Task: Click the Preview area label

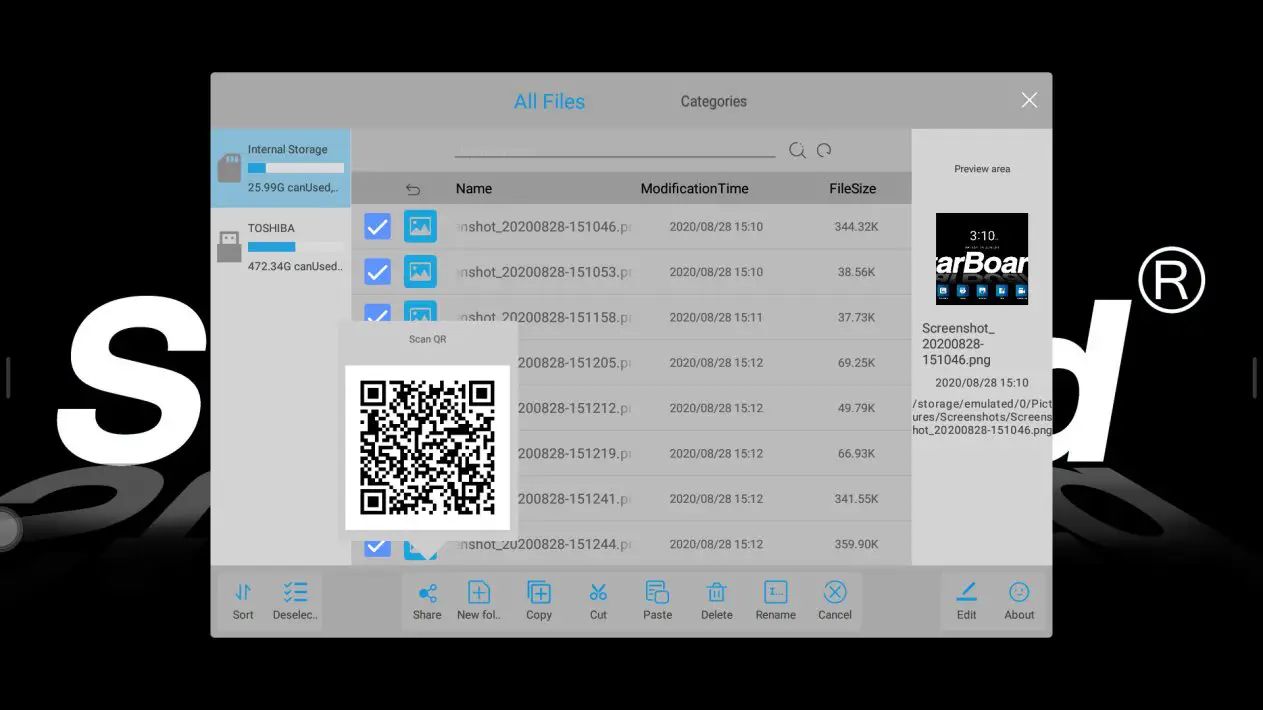Action: click(982, 169)
